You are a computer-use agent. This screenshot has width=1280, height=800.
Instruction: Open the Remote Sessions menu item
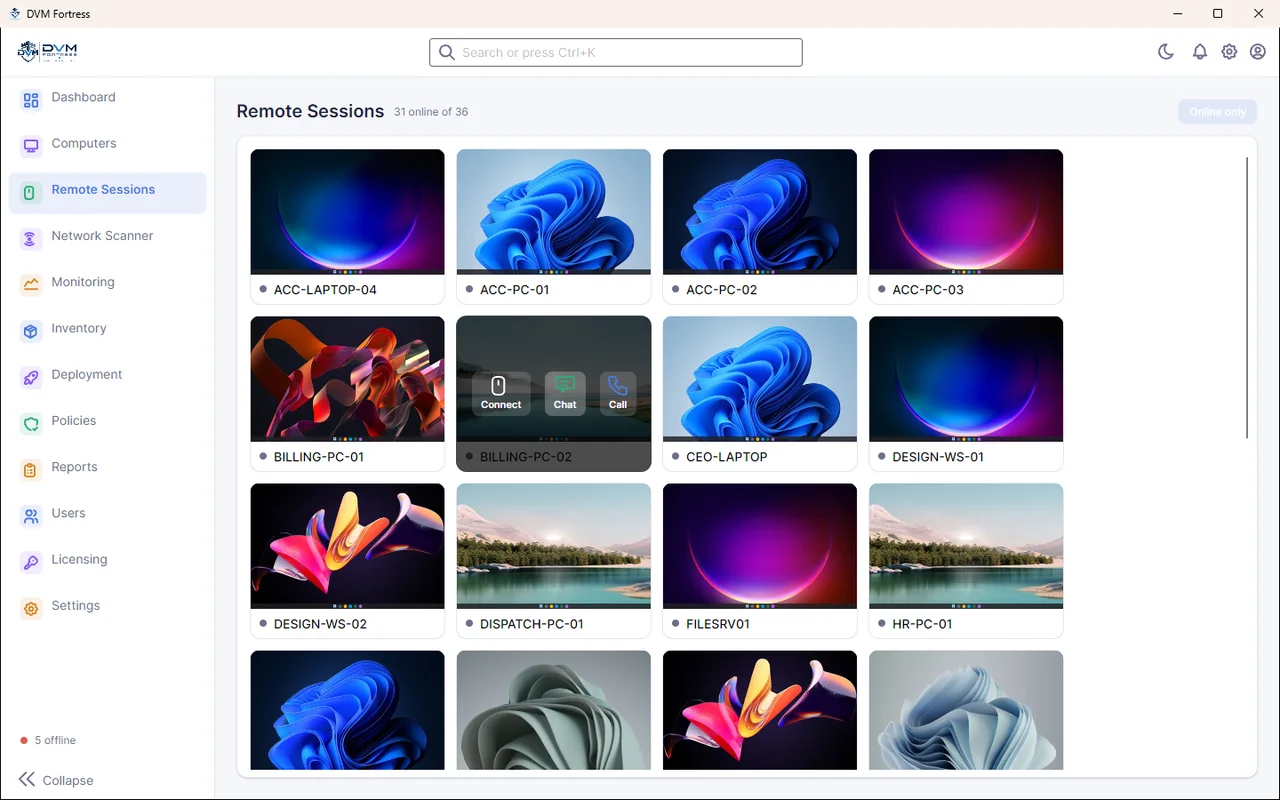[108, 192]
